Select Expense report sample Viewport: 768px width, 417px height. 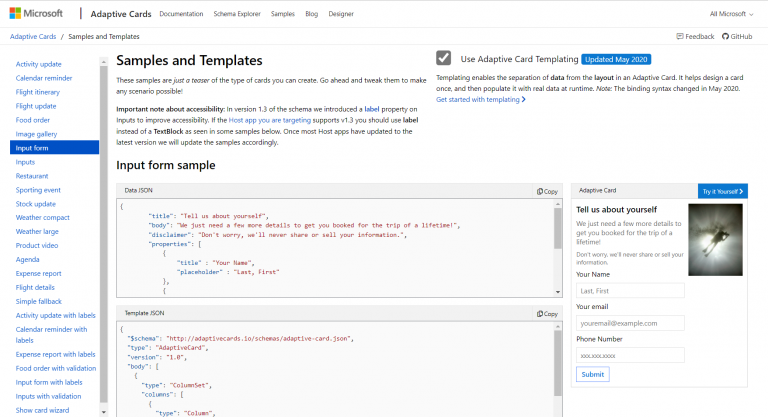pyautogui.click(x=38, y=273)
